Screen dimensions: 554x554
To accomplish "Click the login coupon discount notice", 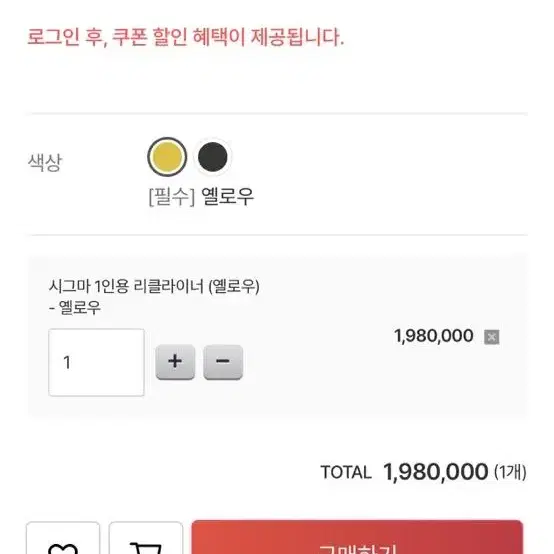I will pos(185,37).
